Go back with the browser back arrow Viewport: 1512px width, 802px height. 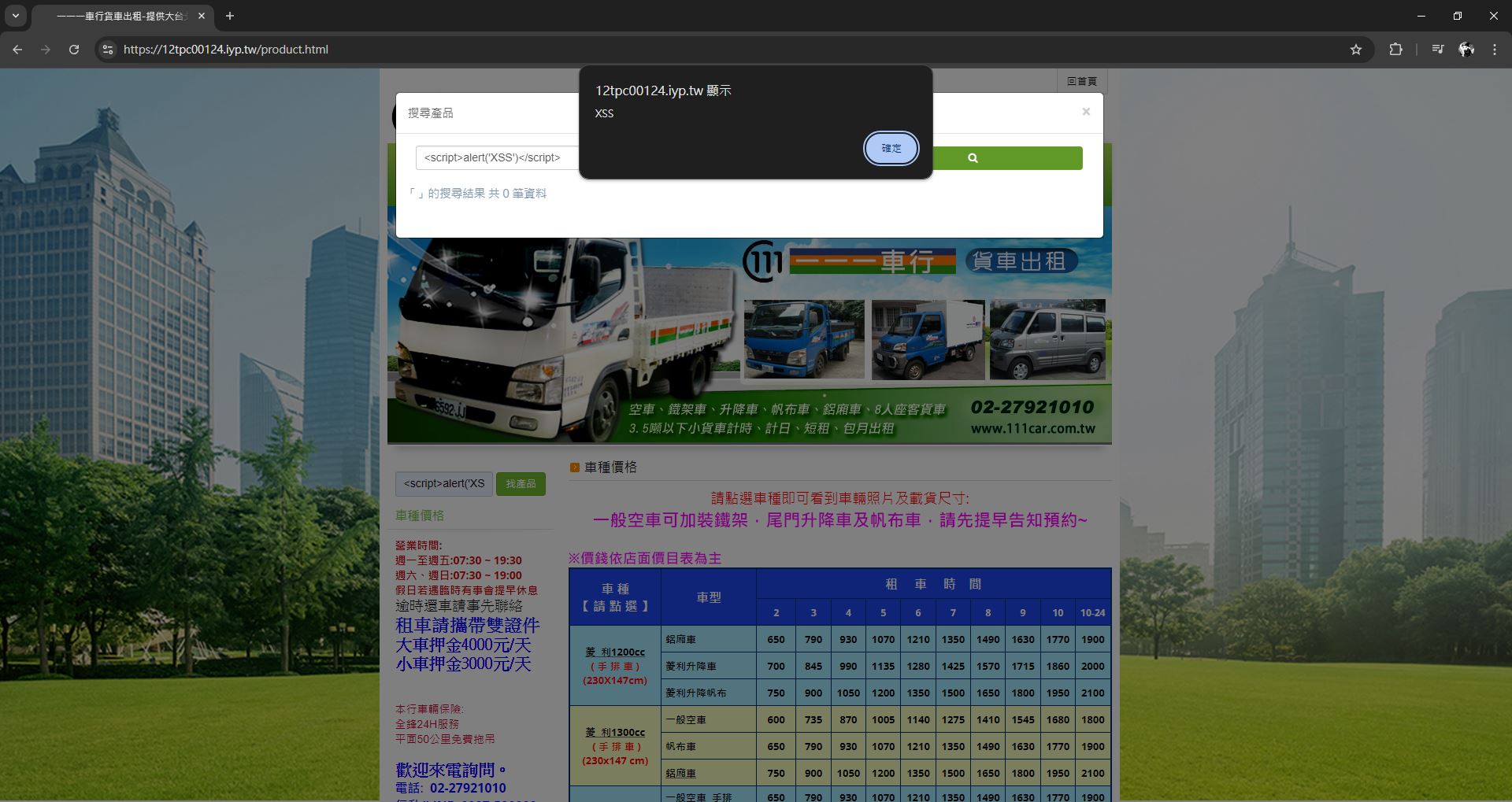click(x=17, y=50)
